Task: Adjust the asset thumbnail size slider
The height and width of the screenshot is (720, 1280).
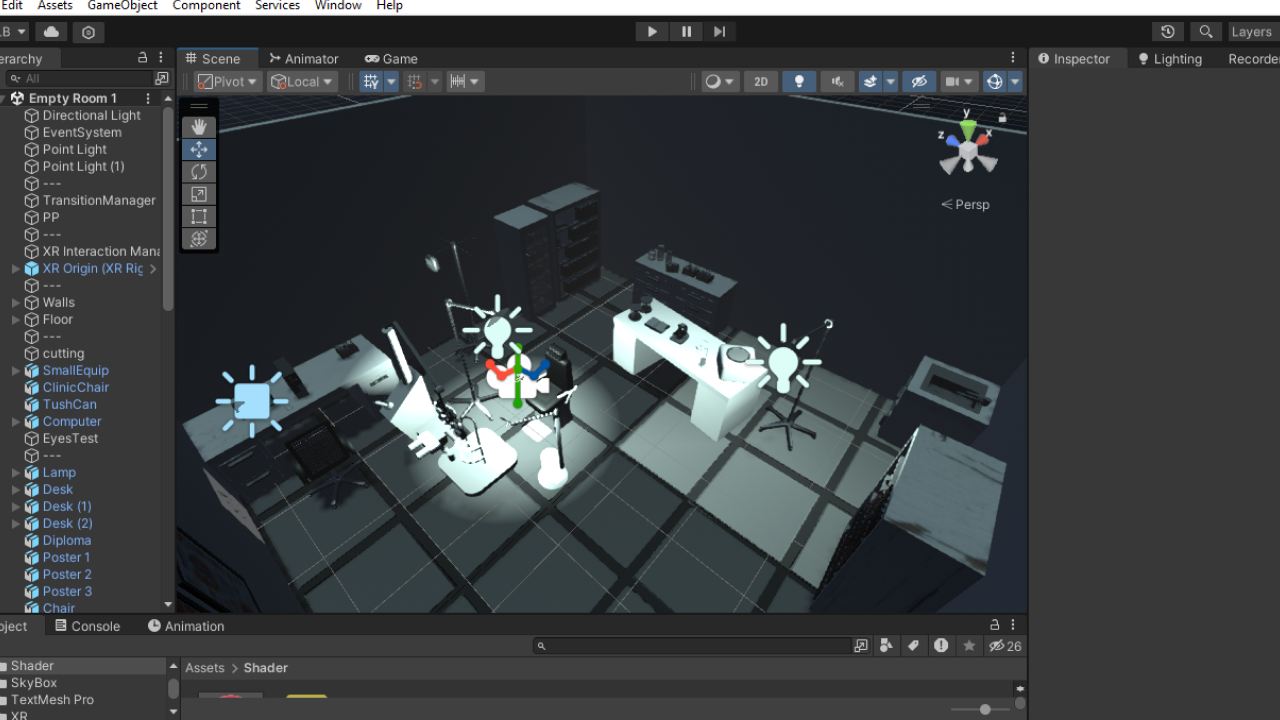Action: pyautogui.click(x=985, y=709)
